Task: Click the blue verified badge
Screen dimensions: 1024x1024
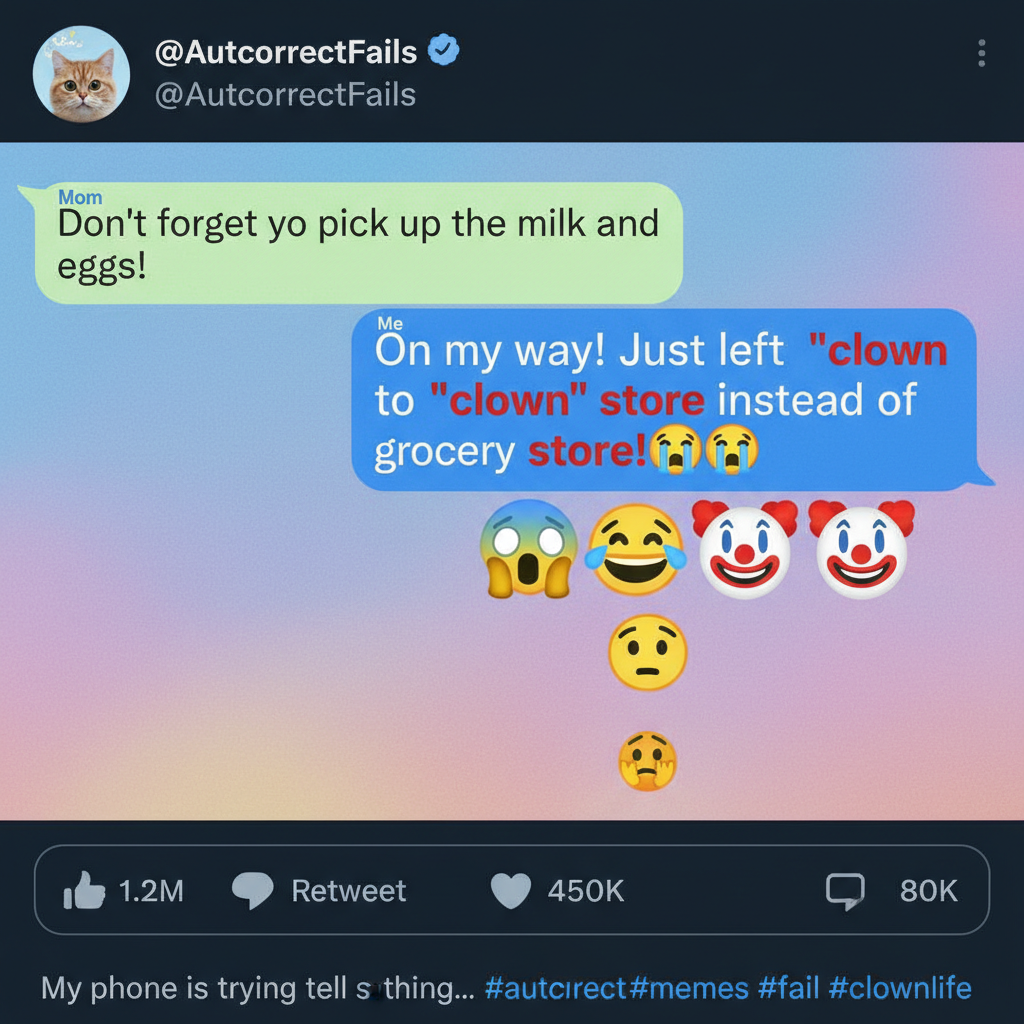Action: [x=443, y=50]
